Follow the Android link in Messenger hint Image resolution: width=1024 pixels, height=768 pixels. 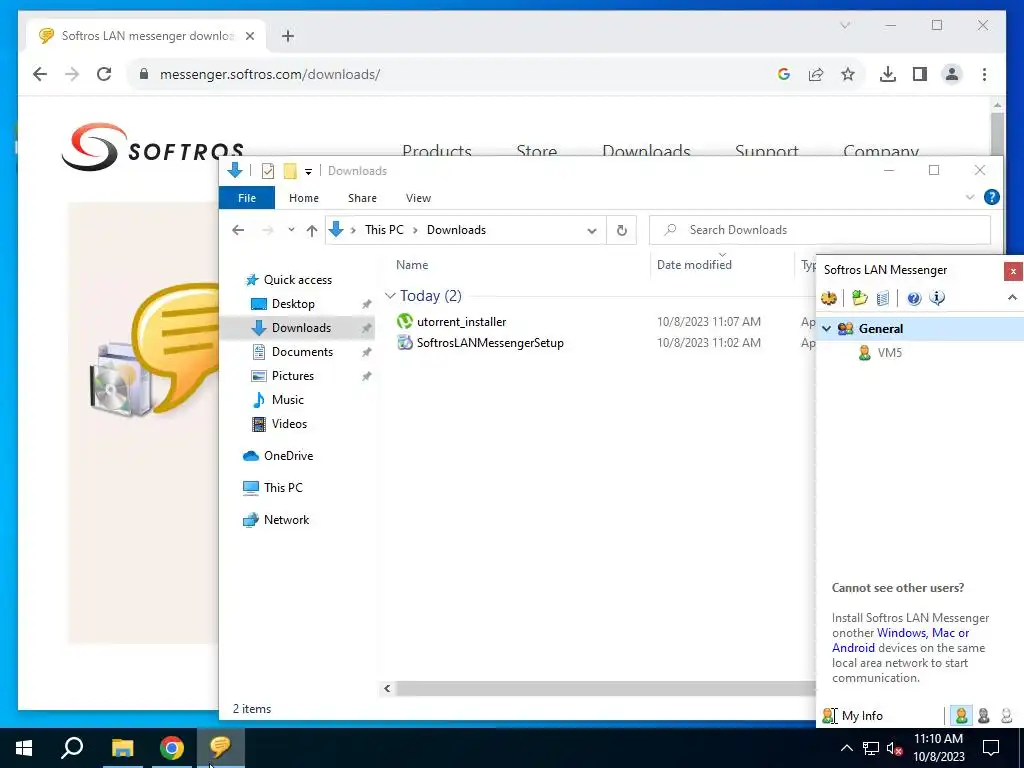[853, 648]
